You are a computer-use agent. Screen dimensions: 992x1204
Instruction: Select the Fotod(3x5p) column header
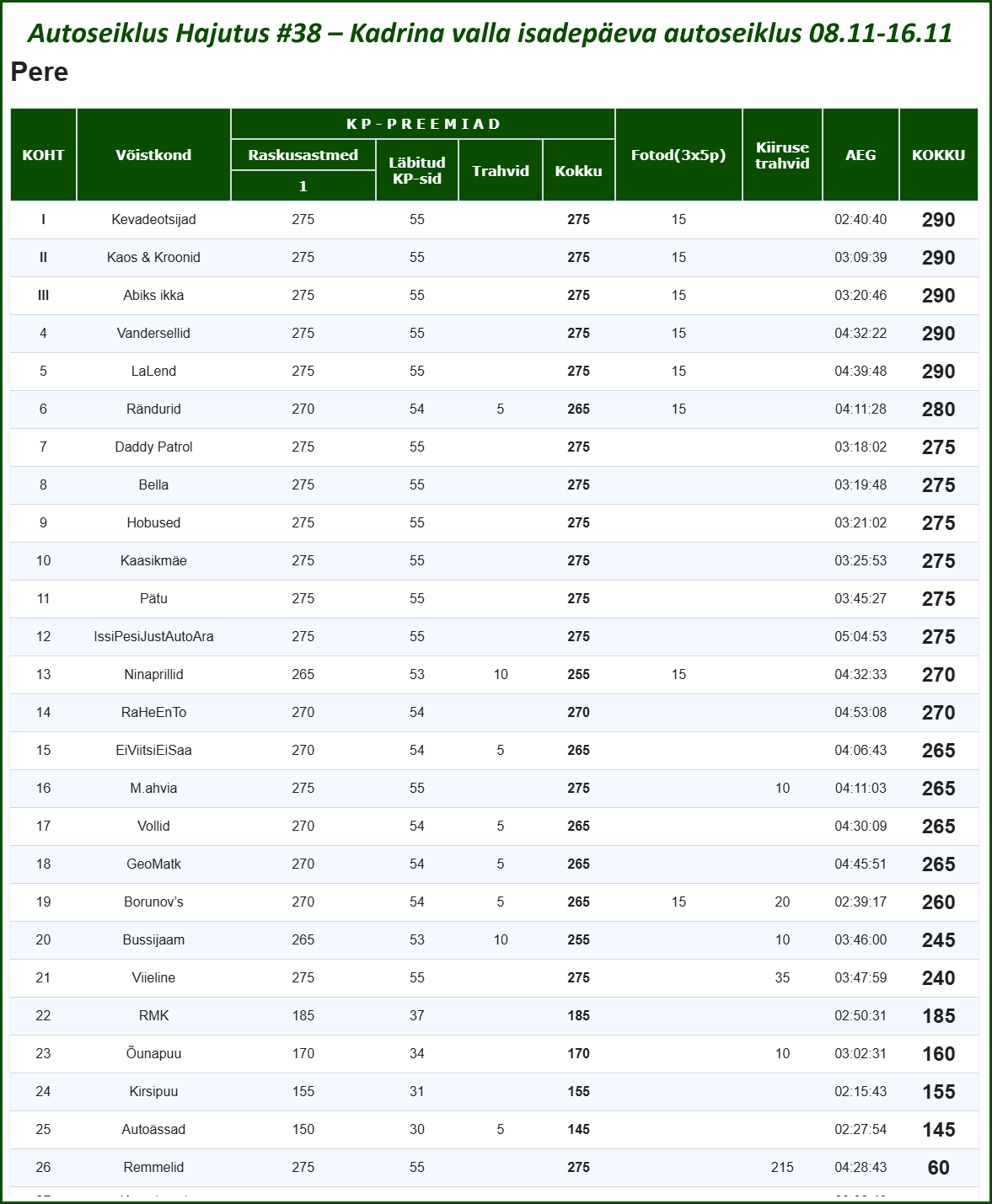click(678, 155)
